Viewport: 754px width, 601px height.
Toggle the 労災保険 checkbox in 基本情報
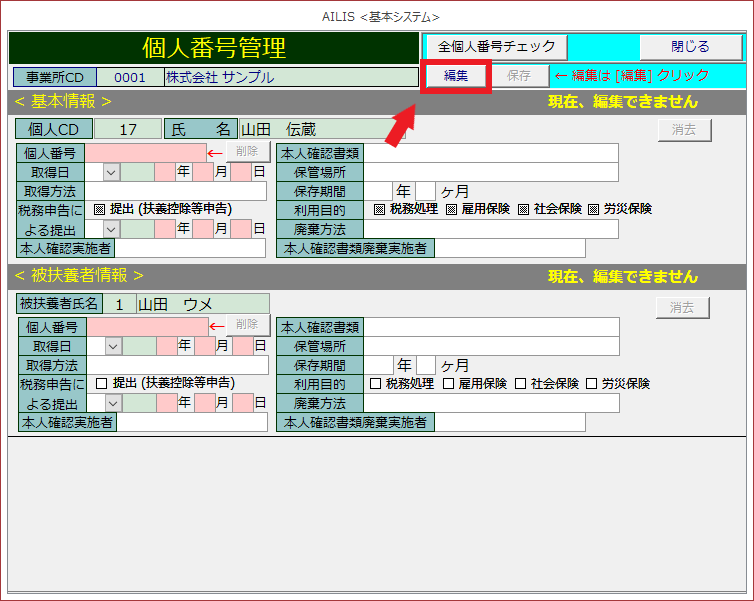(x=593, y=210)
